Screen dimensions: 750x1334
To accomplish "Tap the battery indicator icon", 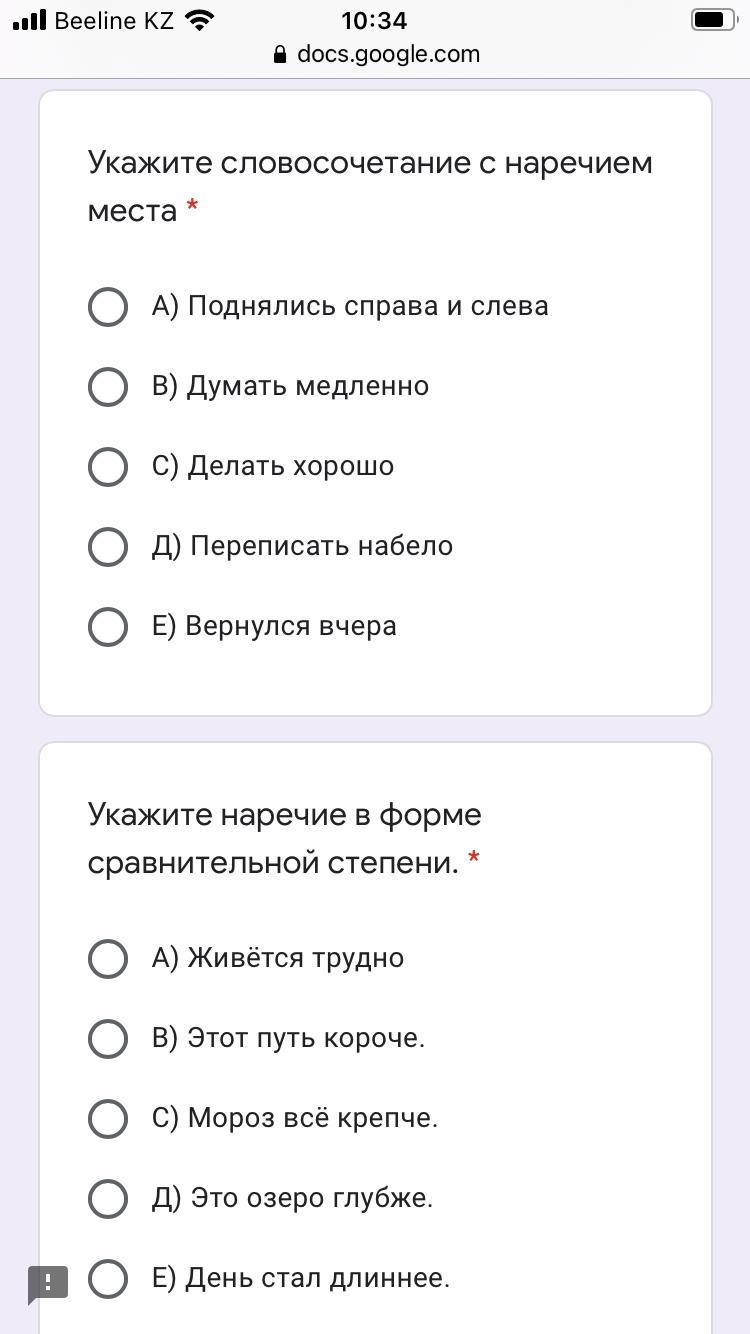I will click(713, 20).
